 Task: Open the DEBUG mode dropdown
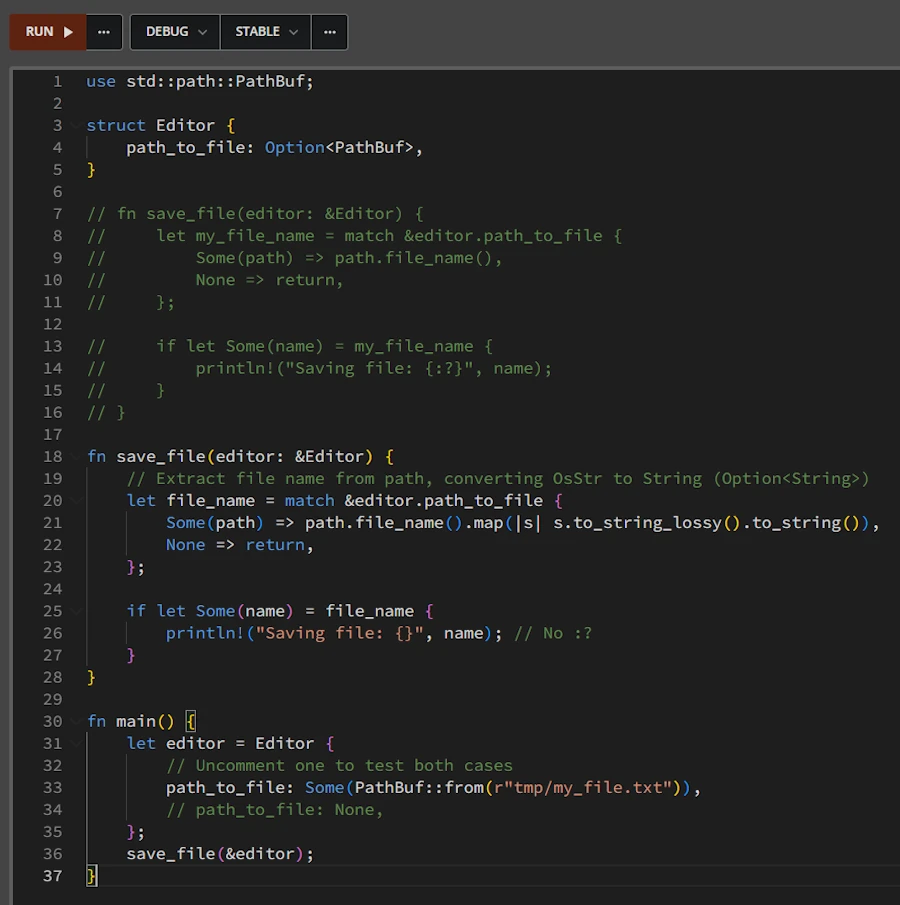click(175, 32)
